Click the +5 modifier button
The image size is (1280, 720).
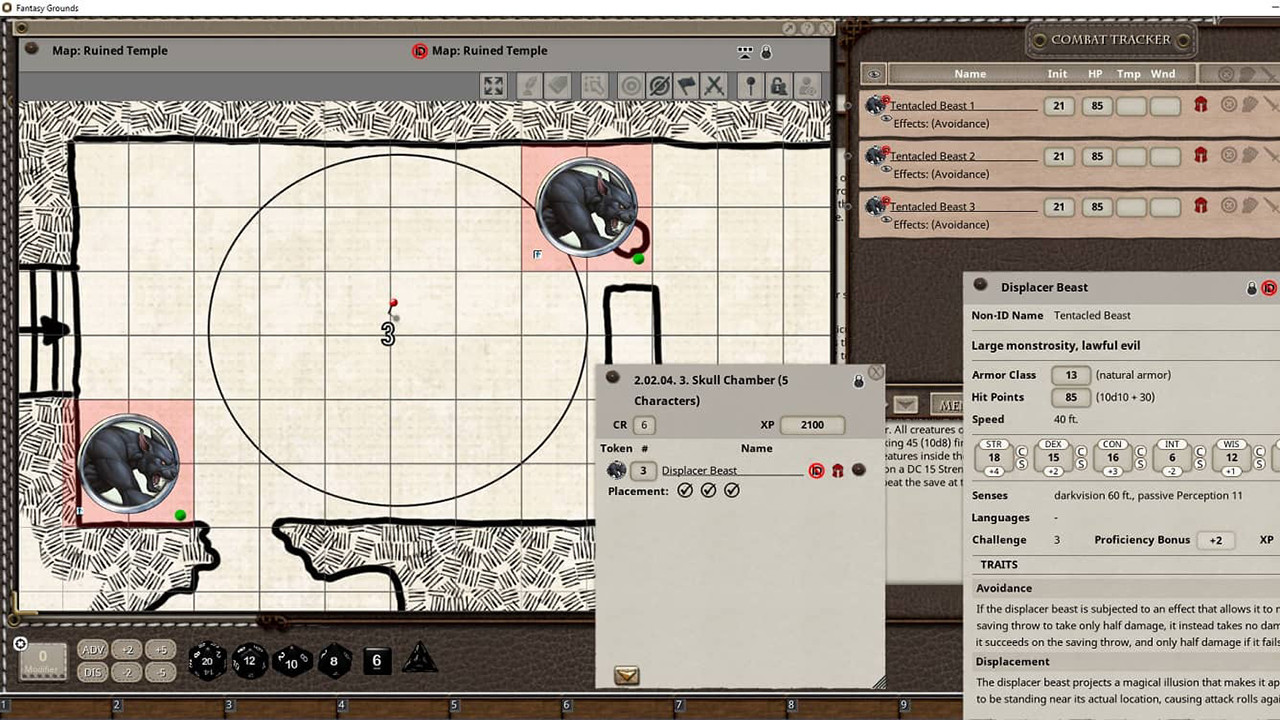click(160, 650)
